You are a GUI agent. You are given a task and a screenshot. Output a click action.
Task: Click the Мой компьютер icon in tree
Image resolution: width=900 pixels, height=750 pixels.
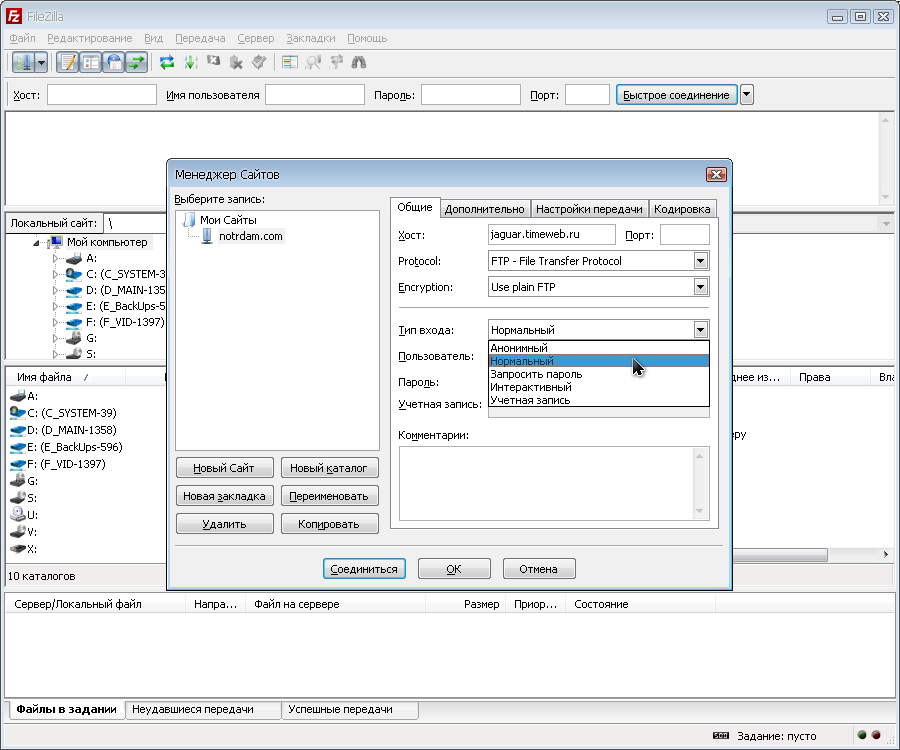56,242
